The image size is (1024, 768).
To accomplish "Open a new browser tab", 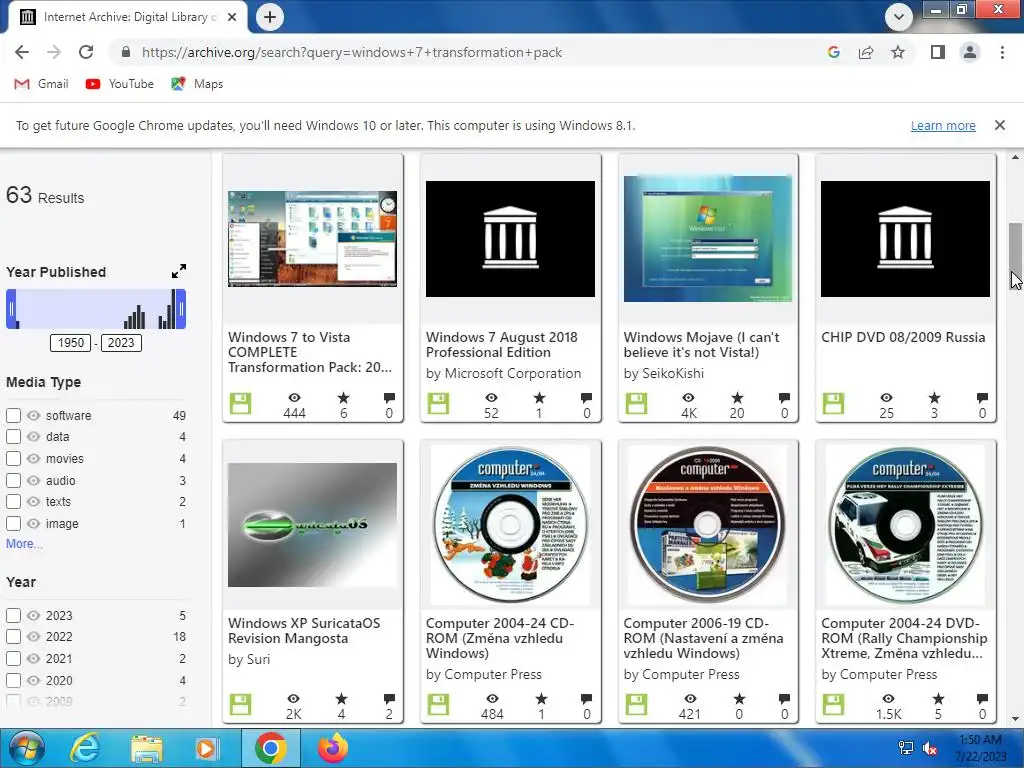I will 270,17.
